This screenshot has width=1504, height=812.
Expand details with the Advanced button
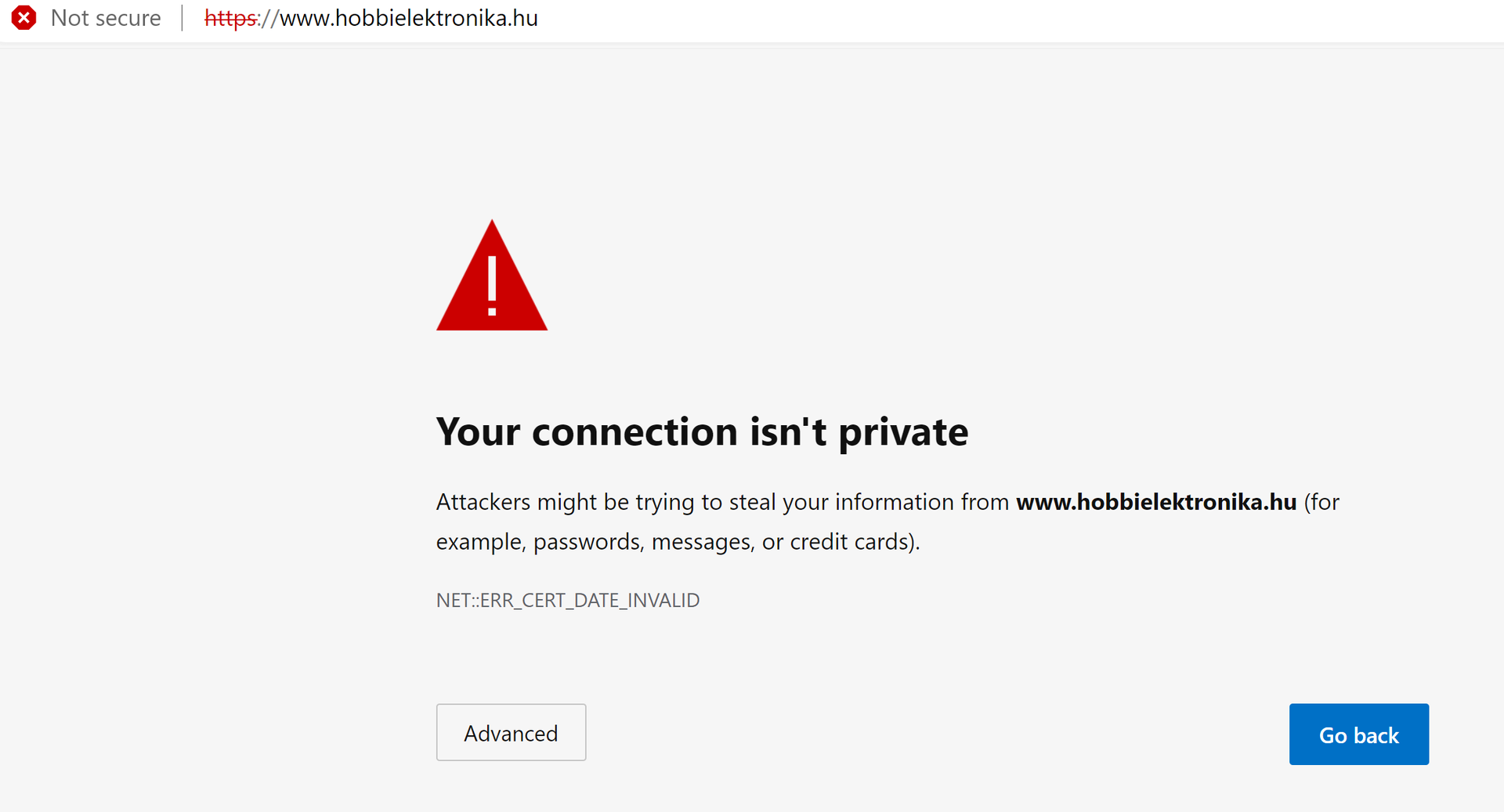(x=511, y=733)
